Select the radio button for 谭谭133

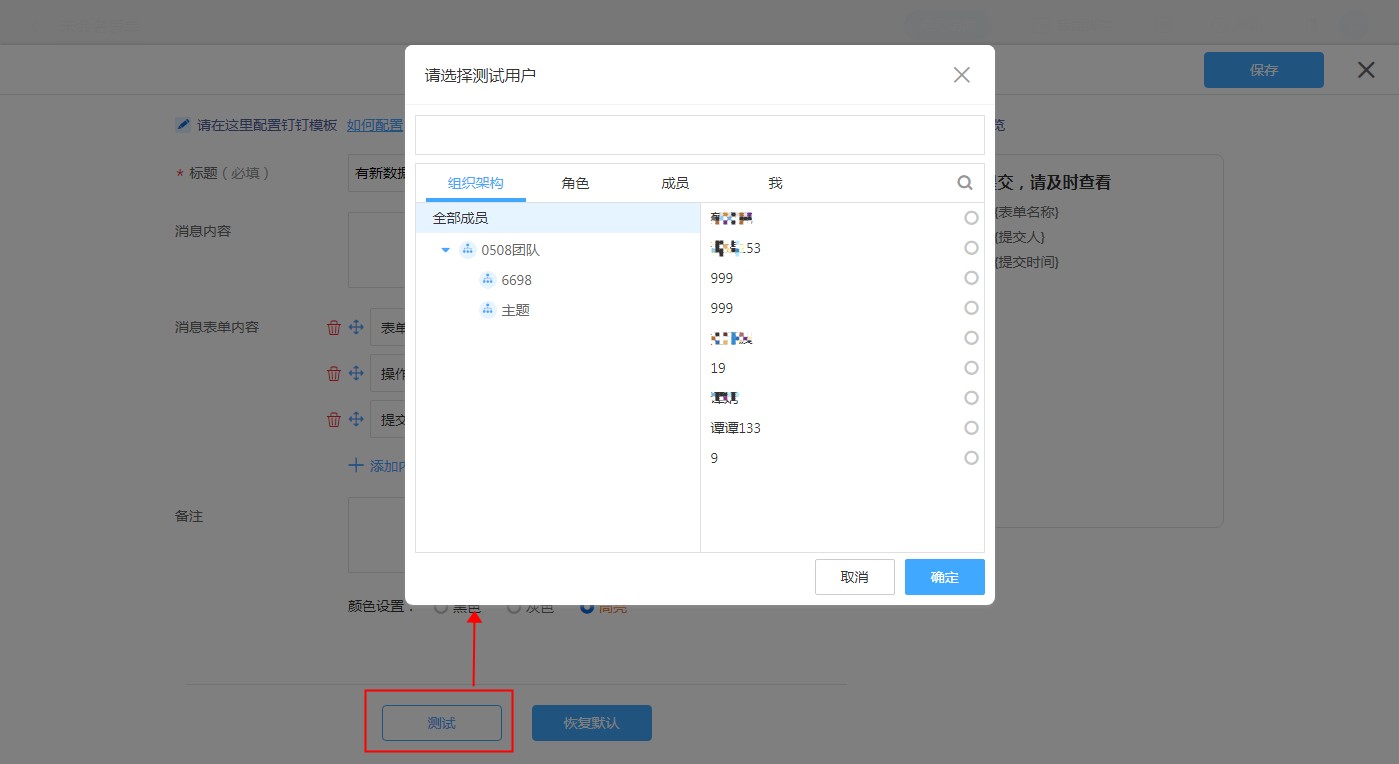tap(971, 428)
